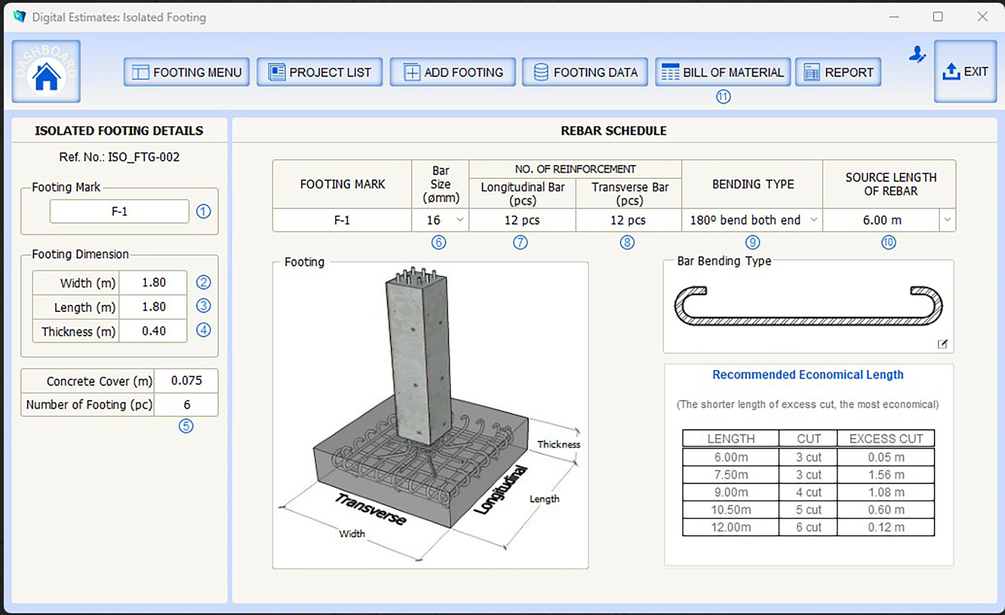The image size is (1005, 615).
Task: Edit the Length (m) value 1.80
Action: (x=154, y=307)
